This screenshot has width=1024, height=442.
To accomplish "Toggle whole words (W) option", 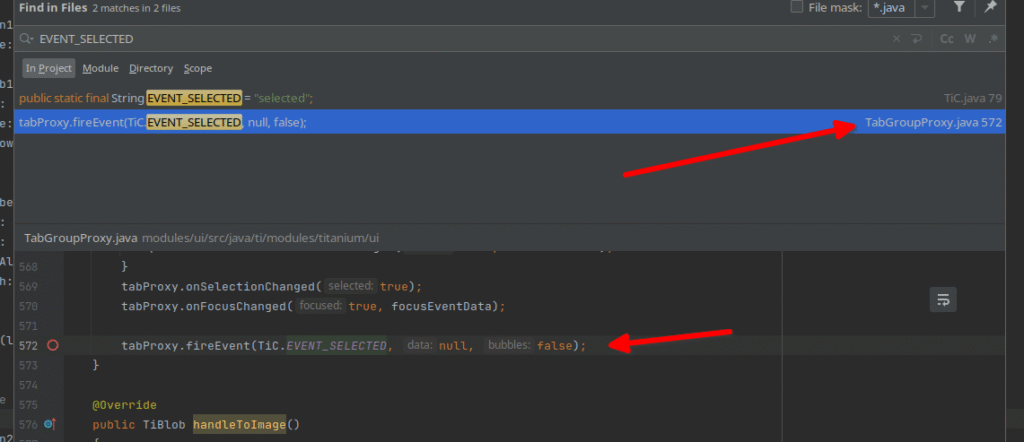I will (x=969, y=39).
